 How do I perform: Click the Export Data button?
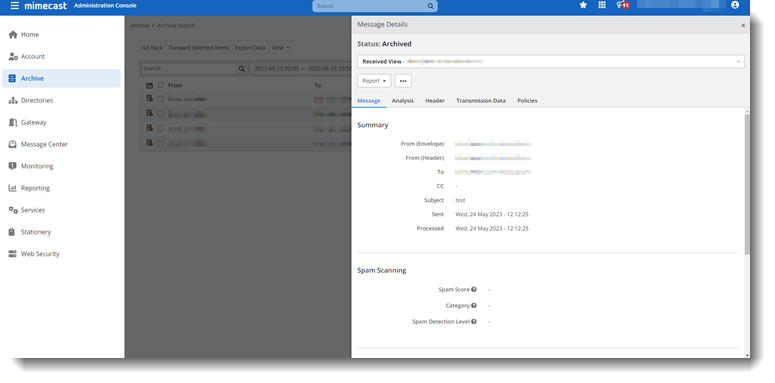pos(250,48)
